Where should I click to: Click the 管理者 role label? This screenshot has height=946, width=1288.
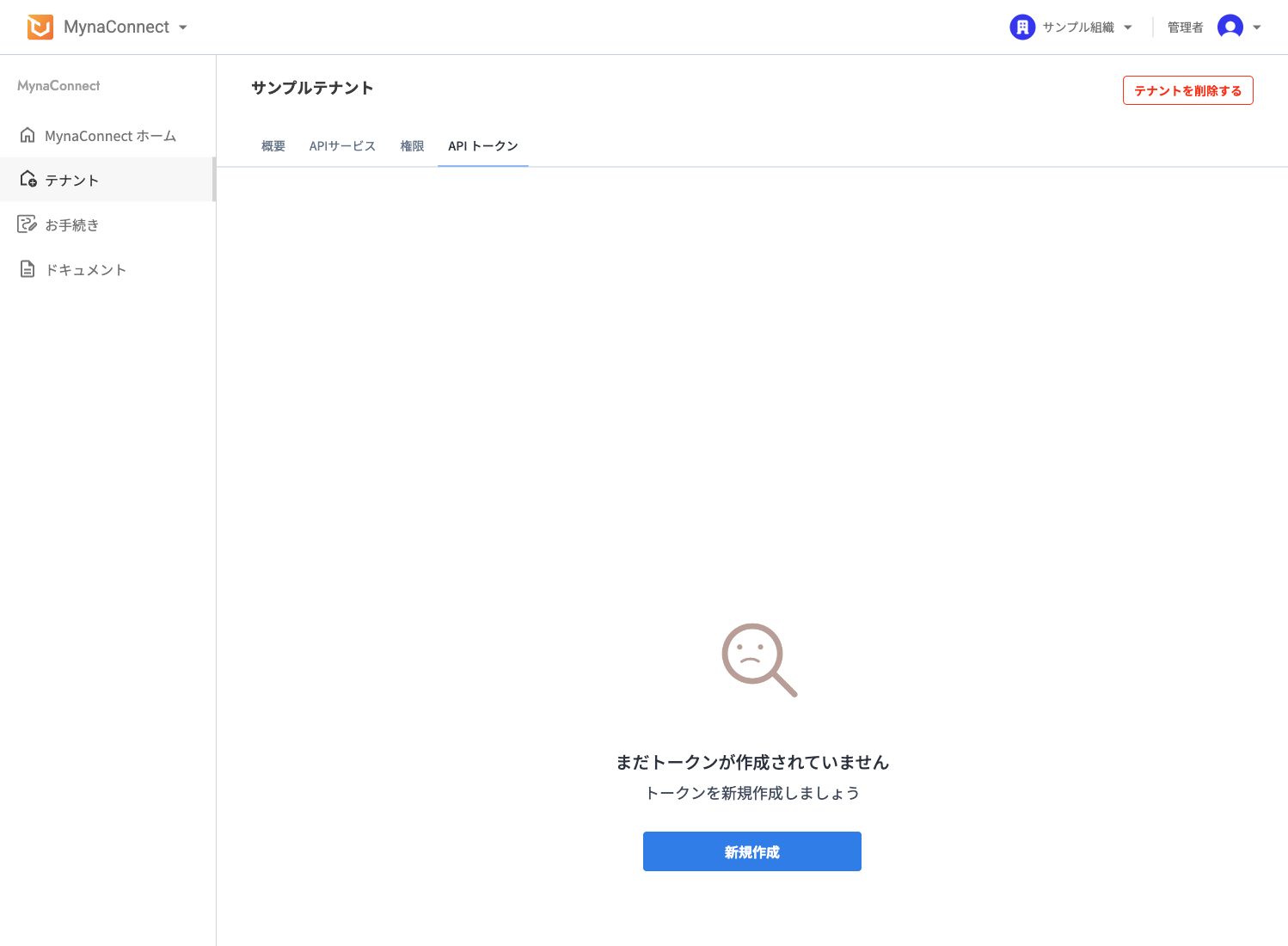[x=1185, y=28]
